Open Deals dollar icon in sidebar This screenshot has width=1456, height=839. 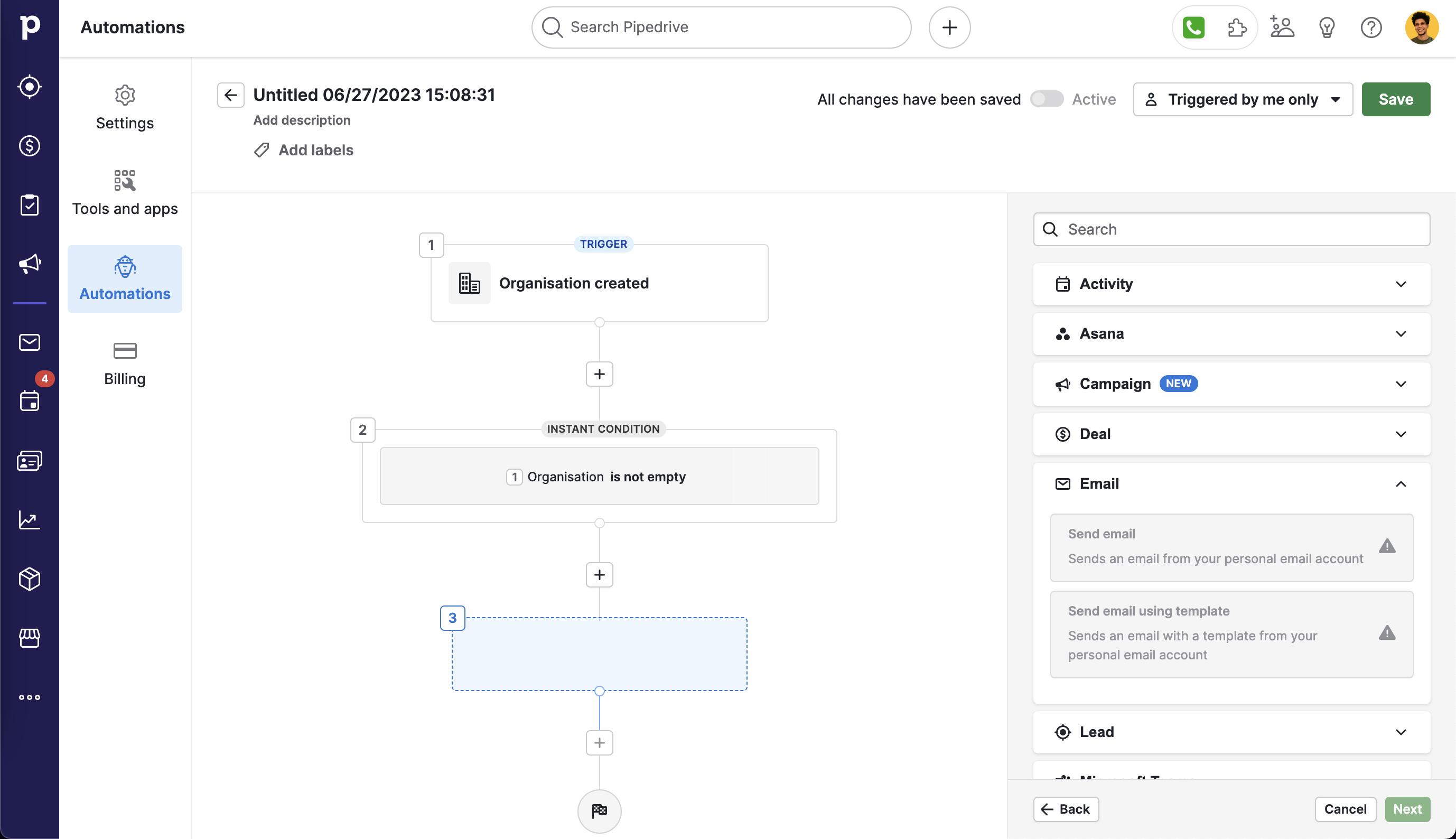point(30,146)
